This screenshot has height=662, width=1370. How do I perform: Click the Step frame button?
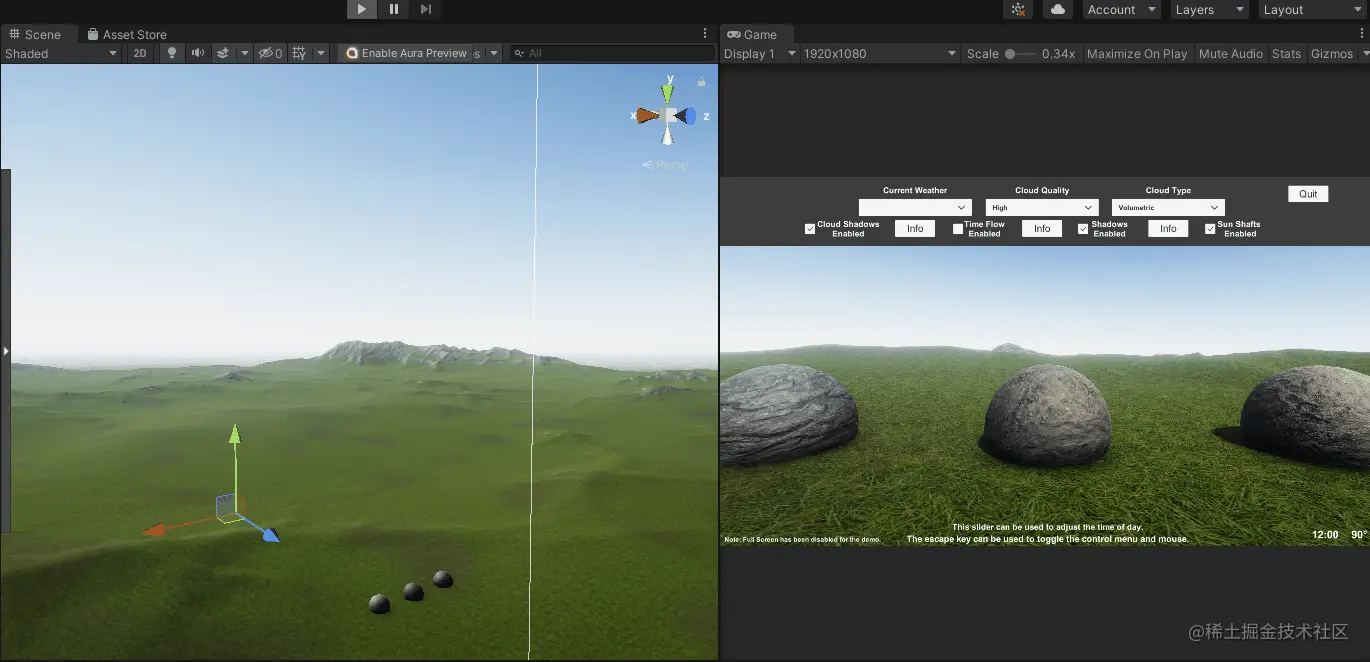pos(426,9)
